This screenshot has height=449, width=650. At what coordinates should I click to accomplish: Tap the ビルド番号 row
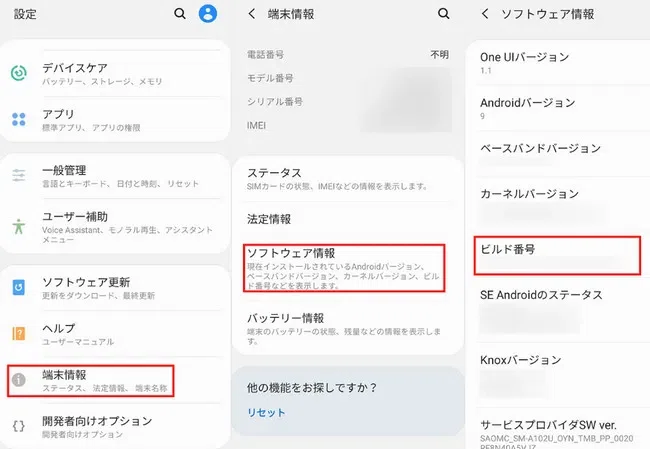557,255
